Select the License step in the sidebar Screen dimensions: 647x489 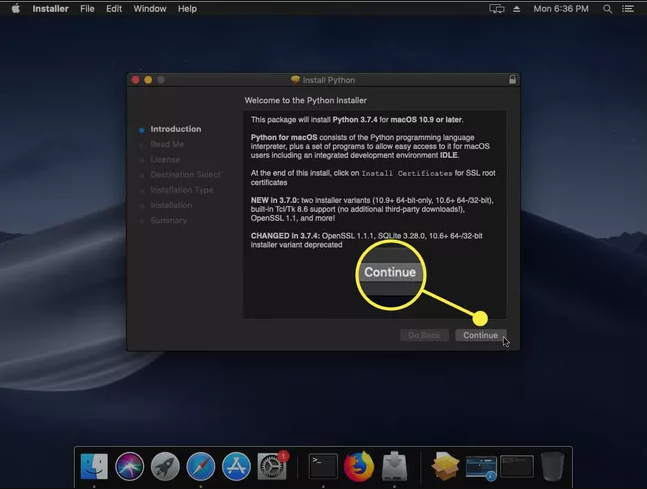[x=165, y=159]
